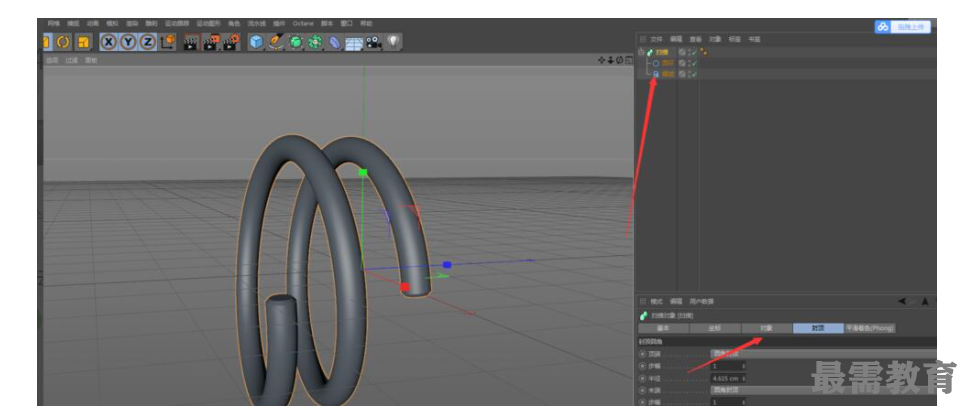Open the 渲染 menu in the menu bar
This screenshot has height=417, width=963.
132,23
